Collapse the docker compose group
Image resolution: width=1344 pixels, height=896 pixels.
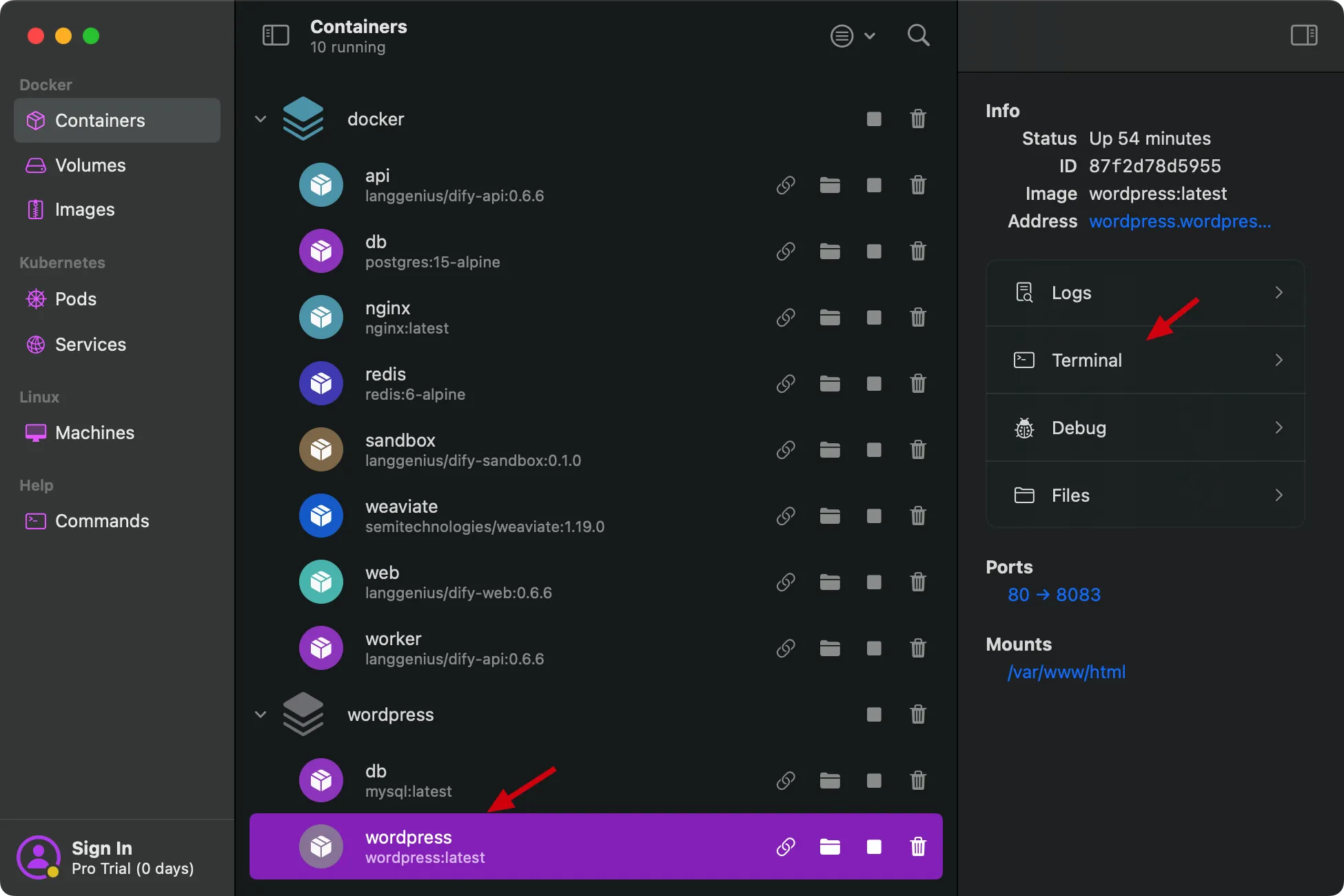click(261, 119)
